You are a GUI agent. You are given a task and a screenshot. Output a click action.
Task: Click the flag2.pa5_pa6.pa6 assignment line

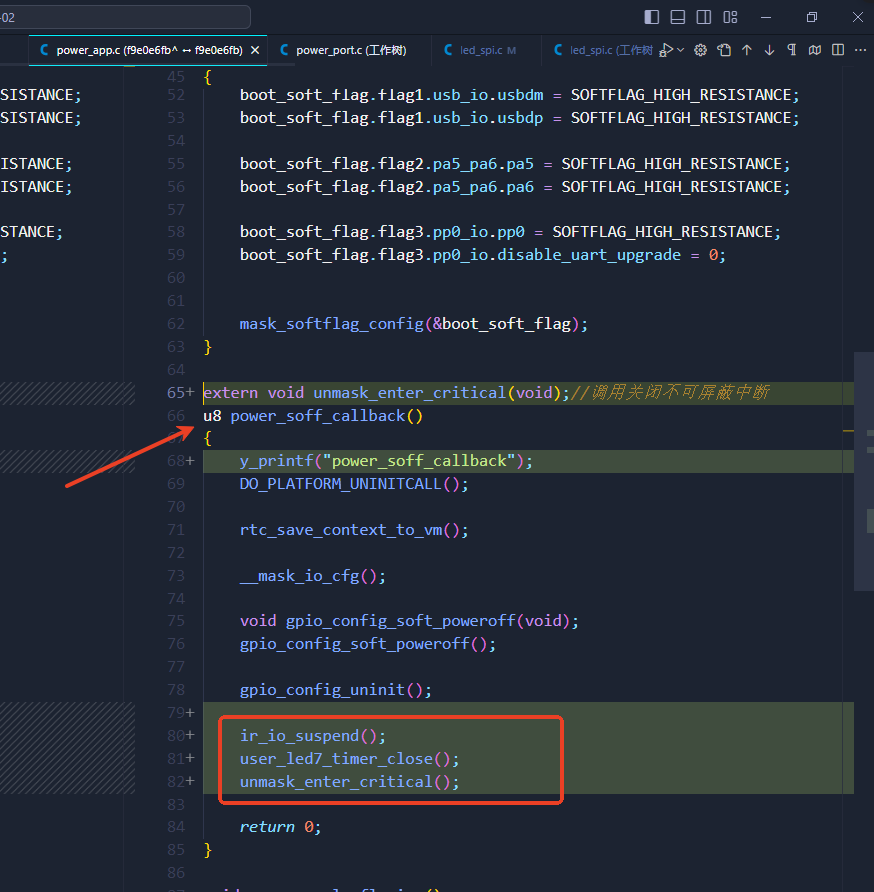tap(515, 187)
